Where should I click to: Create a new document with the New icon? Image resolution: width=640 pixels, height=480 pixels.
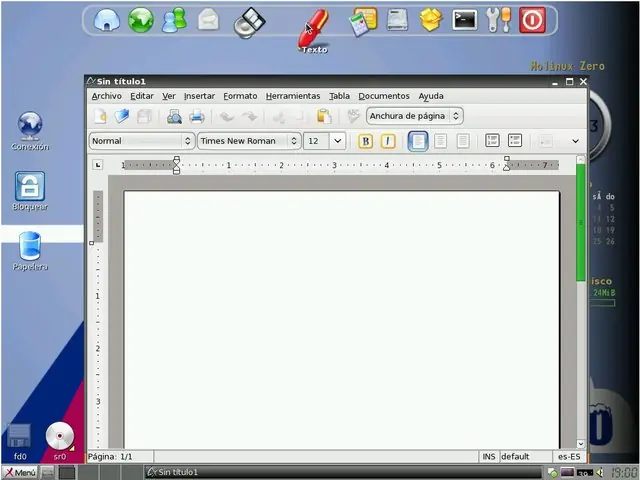pyautogui.click(x=100, y=116)
